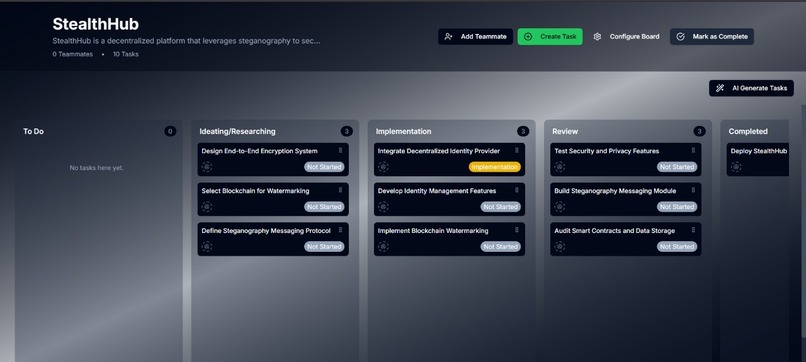This screenshot has width=806, height=362.
Task: Click the Implementation column header
Action: click(404, 132)
